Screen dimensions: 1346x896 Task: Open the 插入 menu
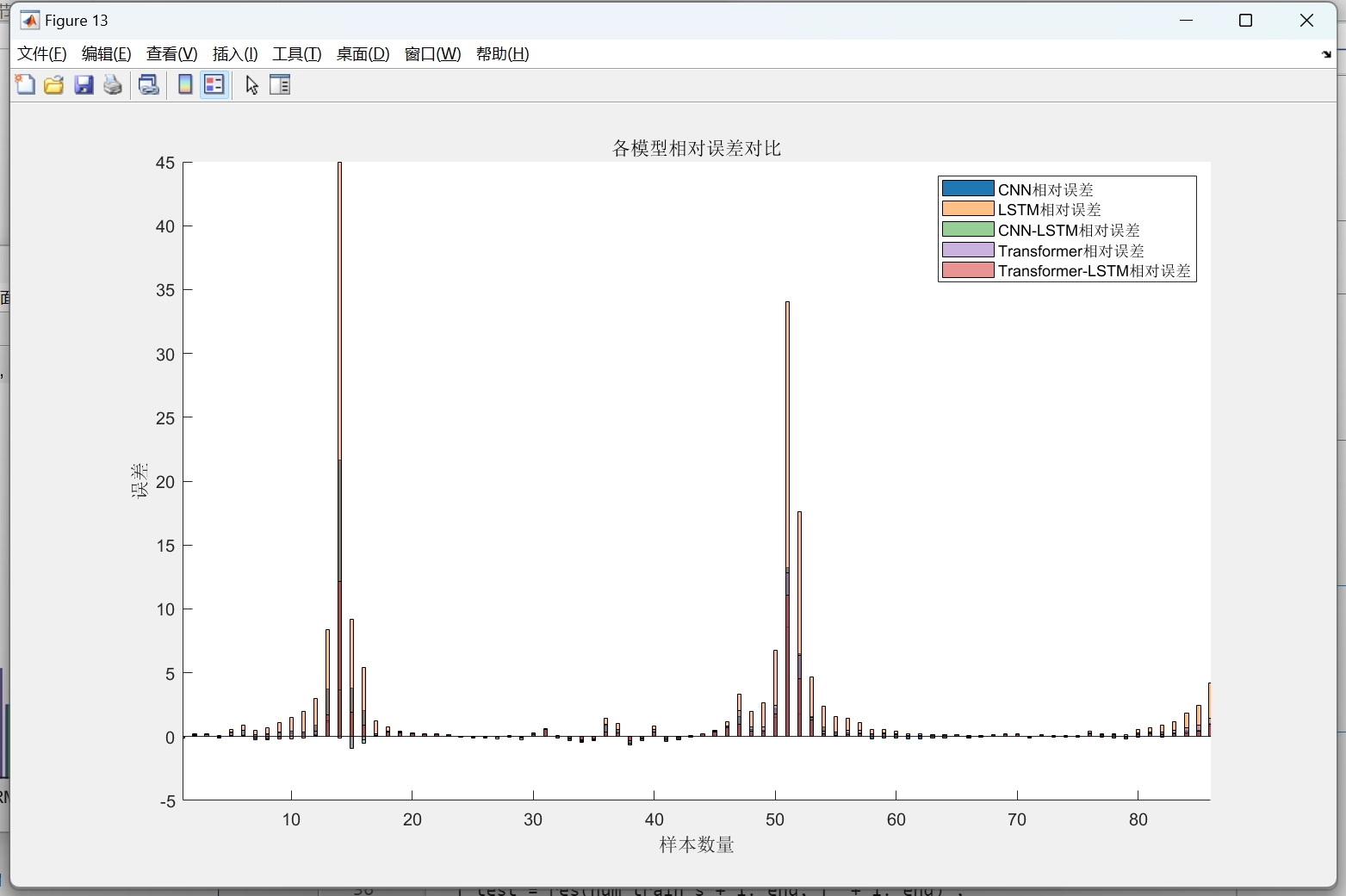[234, 53]
